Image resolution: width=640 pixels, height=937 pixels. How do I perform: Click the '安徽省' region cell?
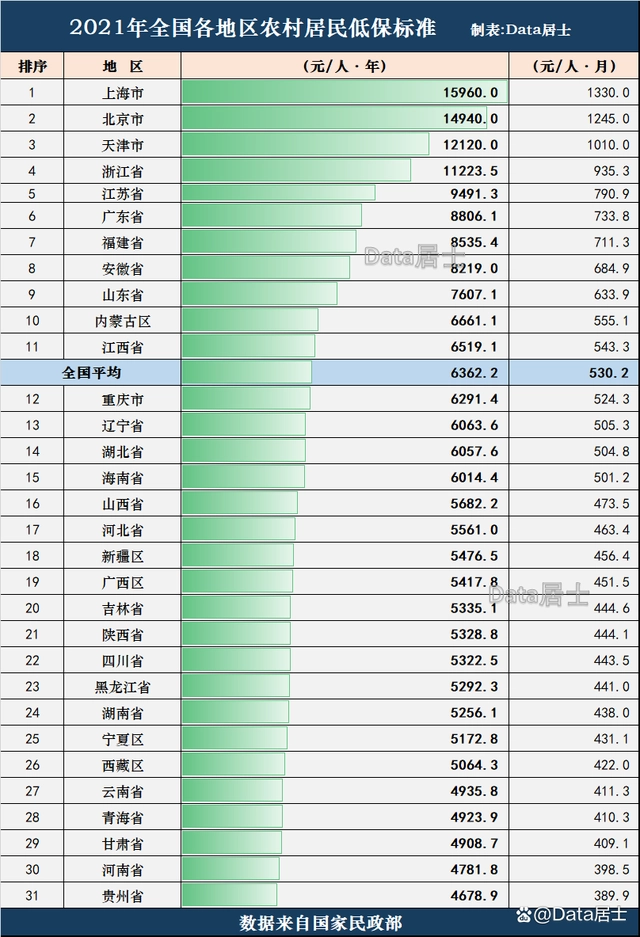tap(123, 269)
